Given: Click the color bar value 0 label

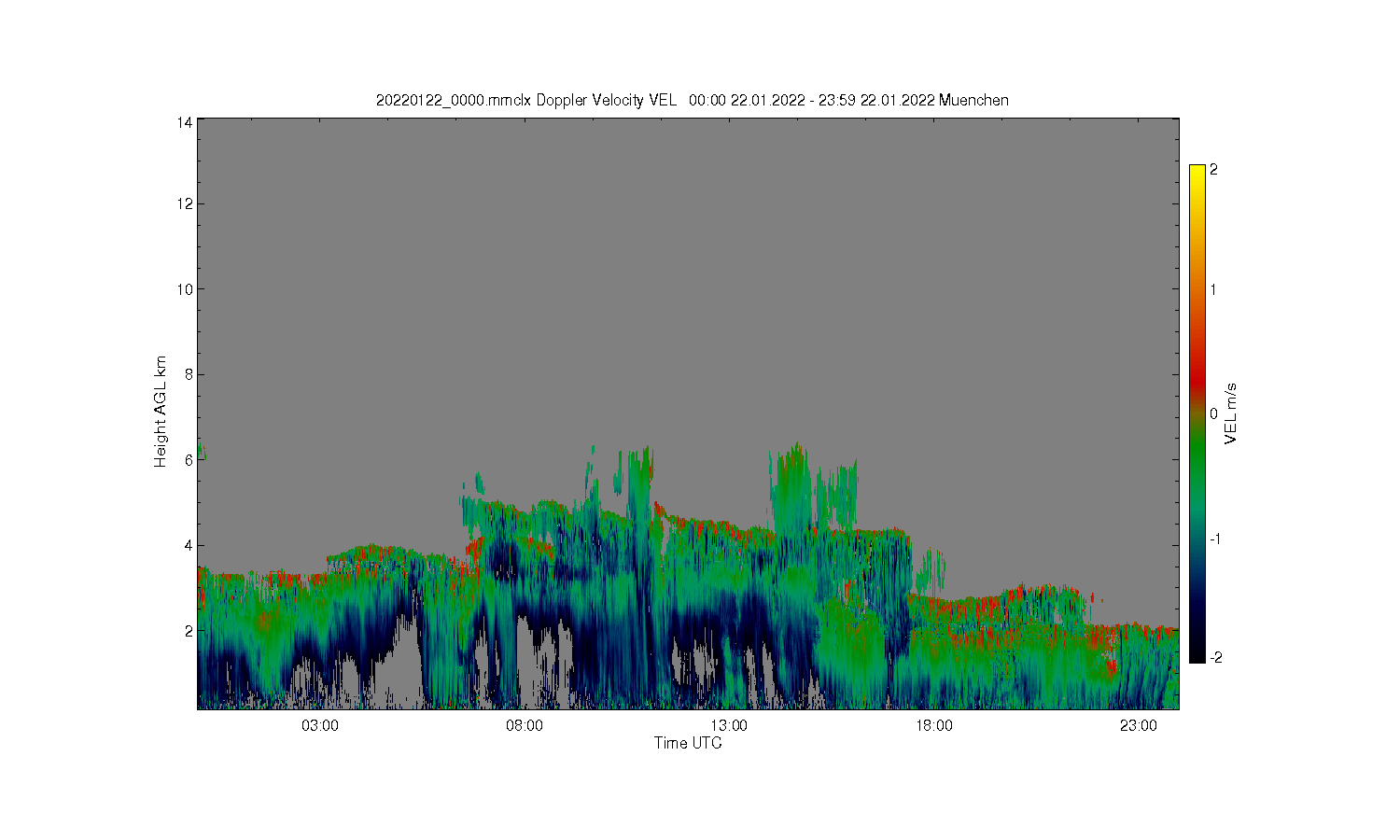Looking at the screenshot, I should click(x=1214, y=413).
